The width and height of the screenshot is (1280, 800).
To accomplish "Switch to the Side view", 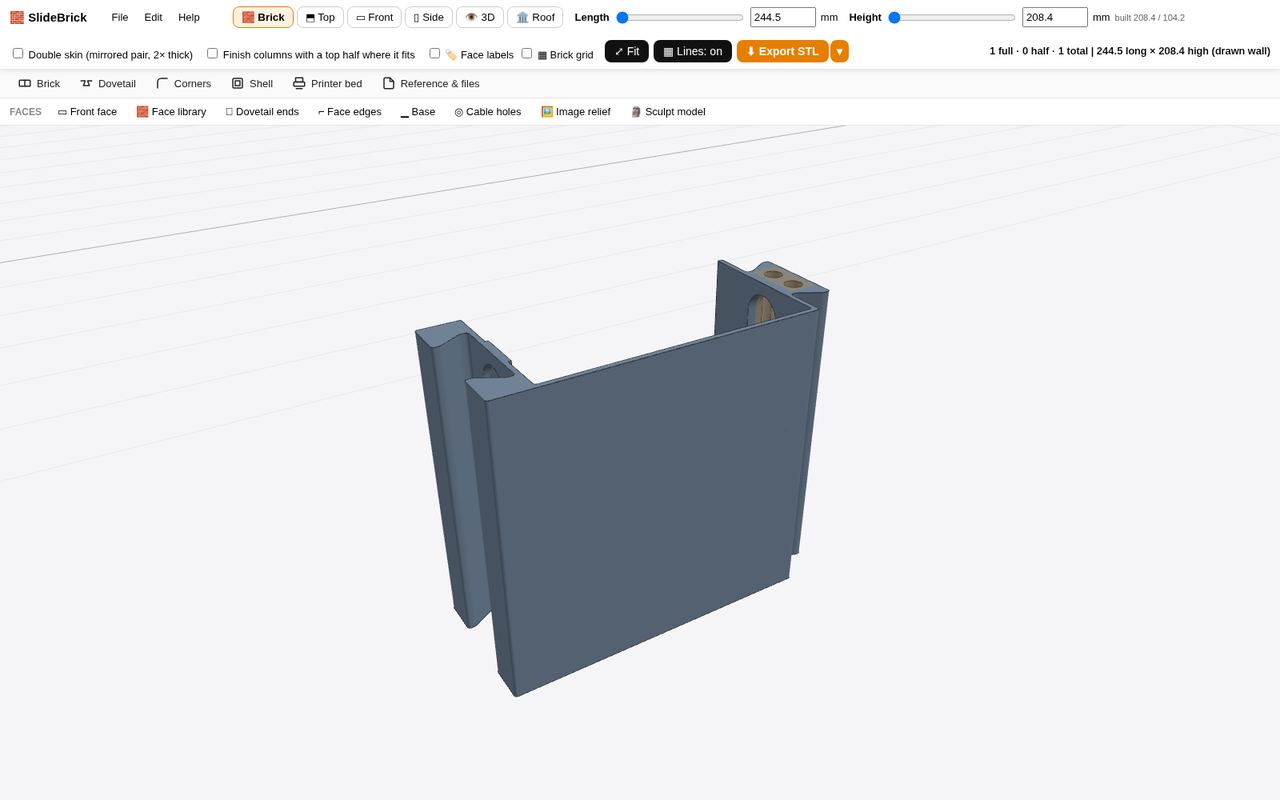I will tap(429, 17).
